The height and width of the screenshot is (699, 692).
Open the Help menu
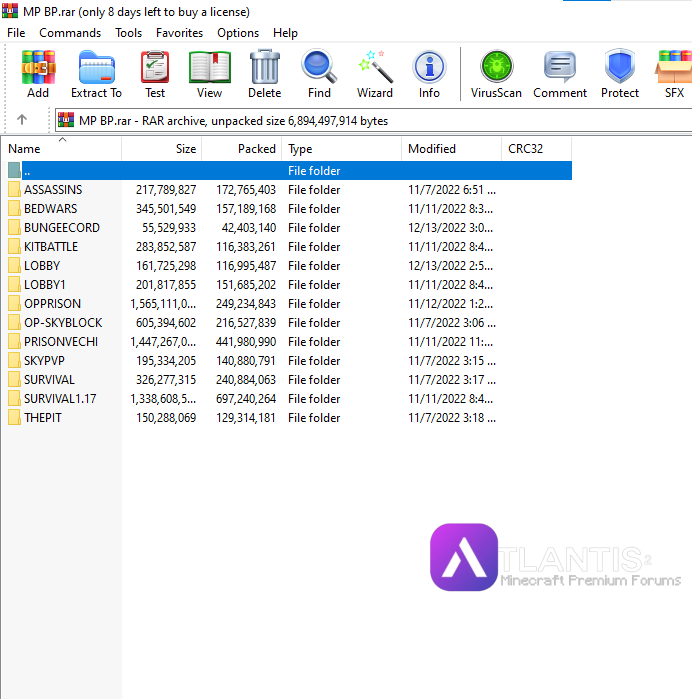click(x=285, y=33)
